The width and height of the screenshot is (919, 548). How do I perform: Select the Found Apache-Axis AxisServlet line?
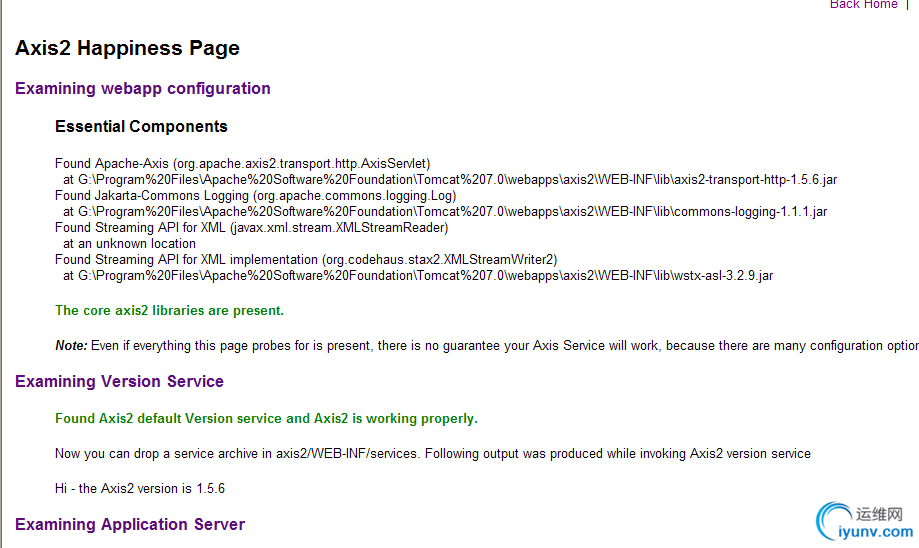coord(243,164)
